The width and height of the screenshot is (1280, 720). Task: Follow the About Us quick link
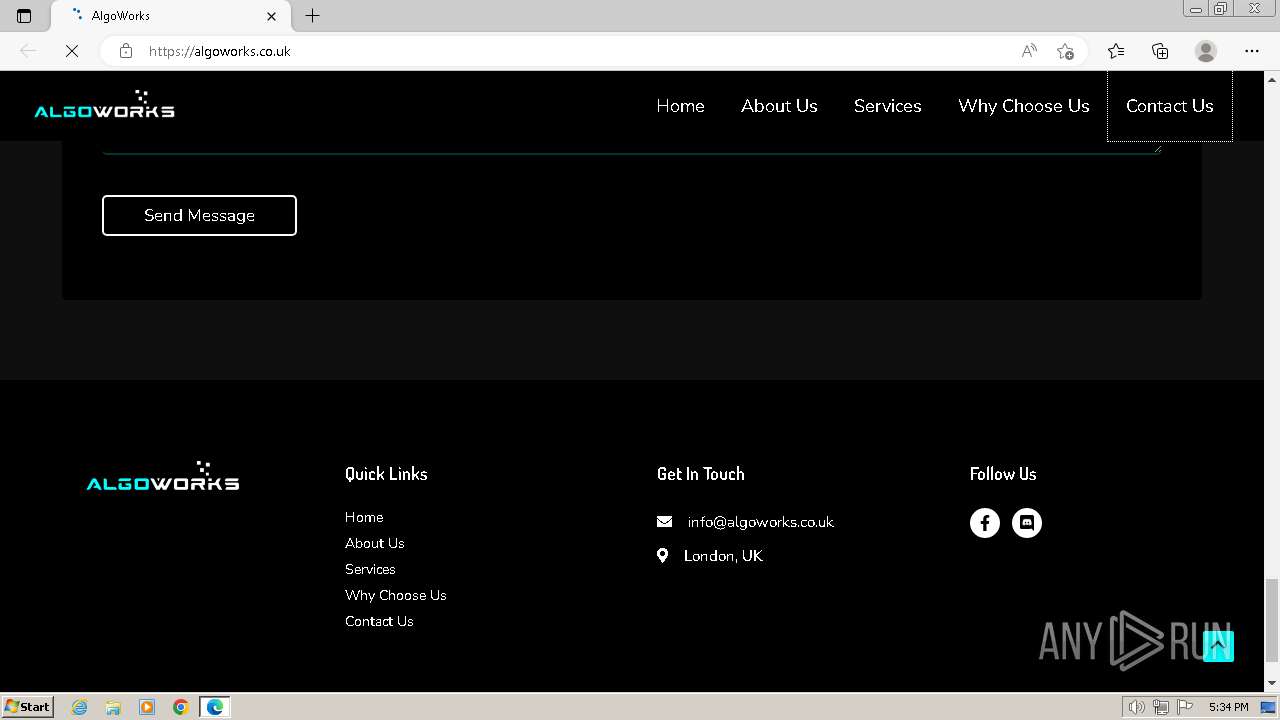(x=374, y=543)
